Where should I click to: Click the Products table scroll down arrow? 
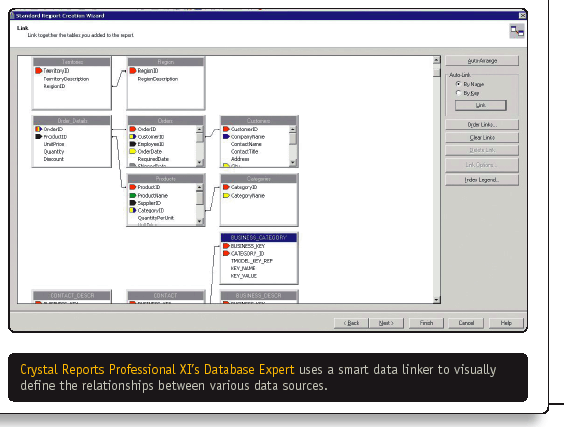point(200,222)
